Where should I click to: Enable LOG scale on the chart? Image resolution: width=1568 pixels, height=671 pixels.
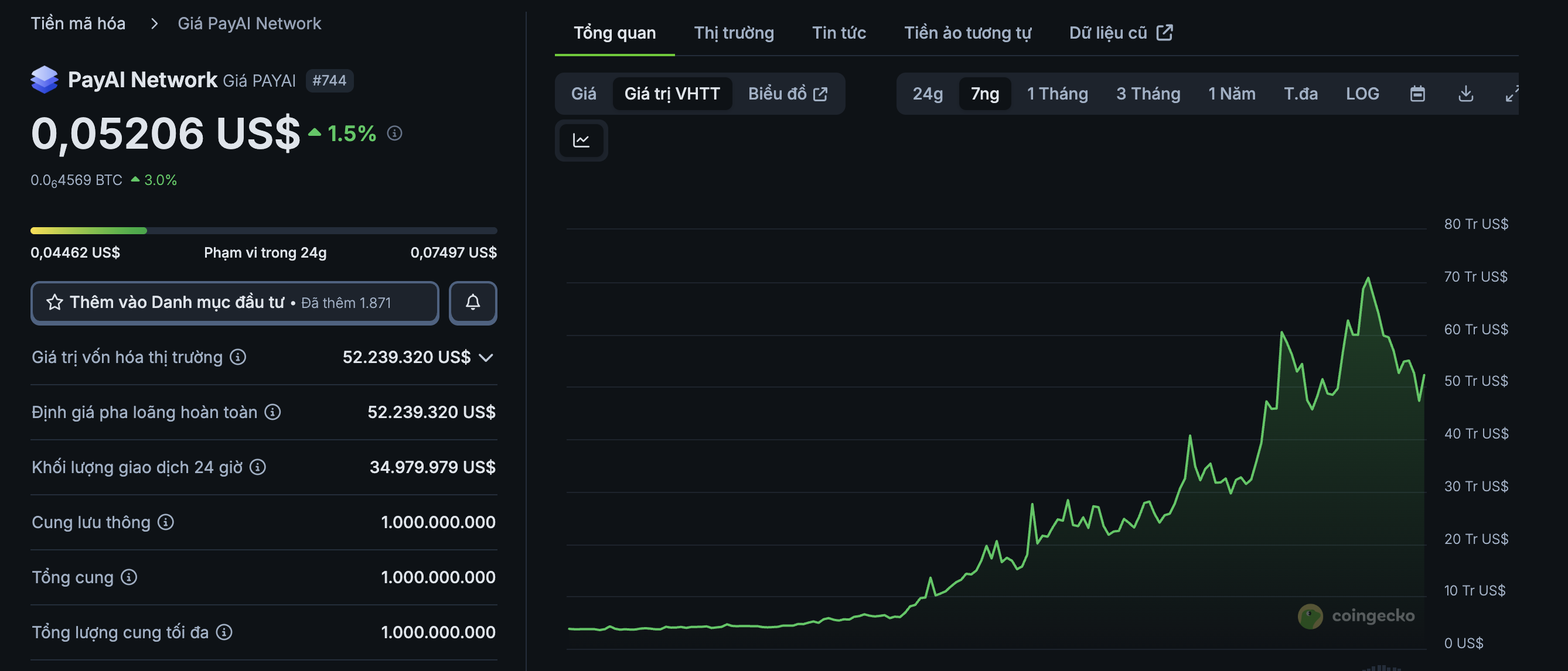(1363, 93)
